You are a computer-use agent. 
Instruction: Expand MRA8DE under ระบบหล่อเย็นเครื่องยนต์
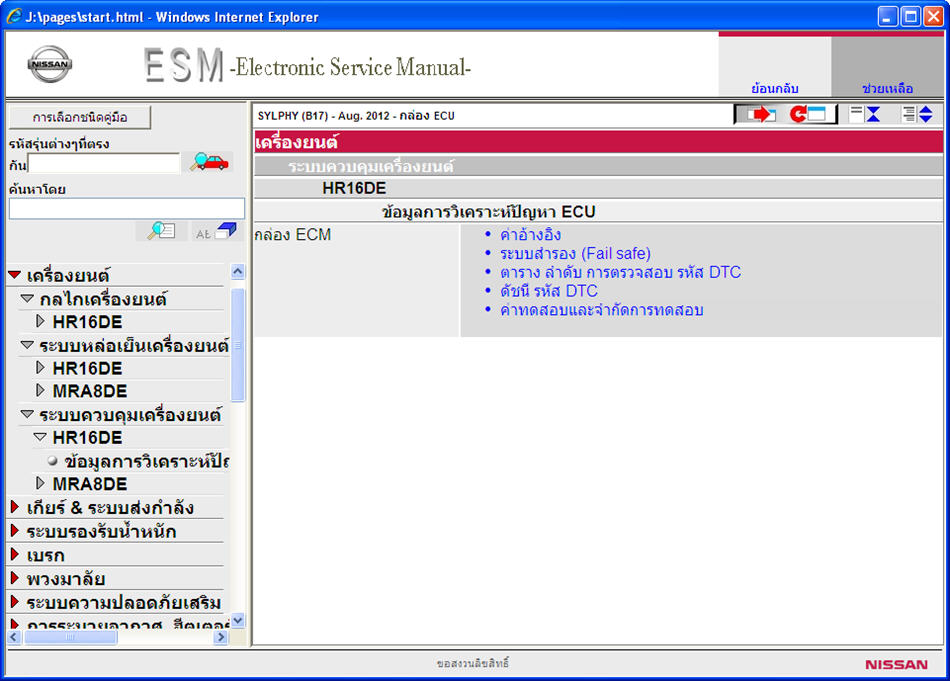pos(41,391)
